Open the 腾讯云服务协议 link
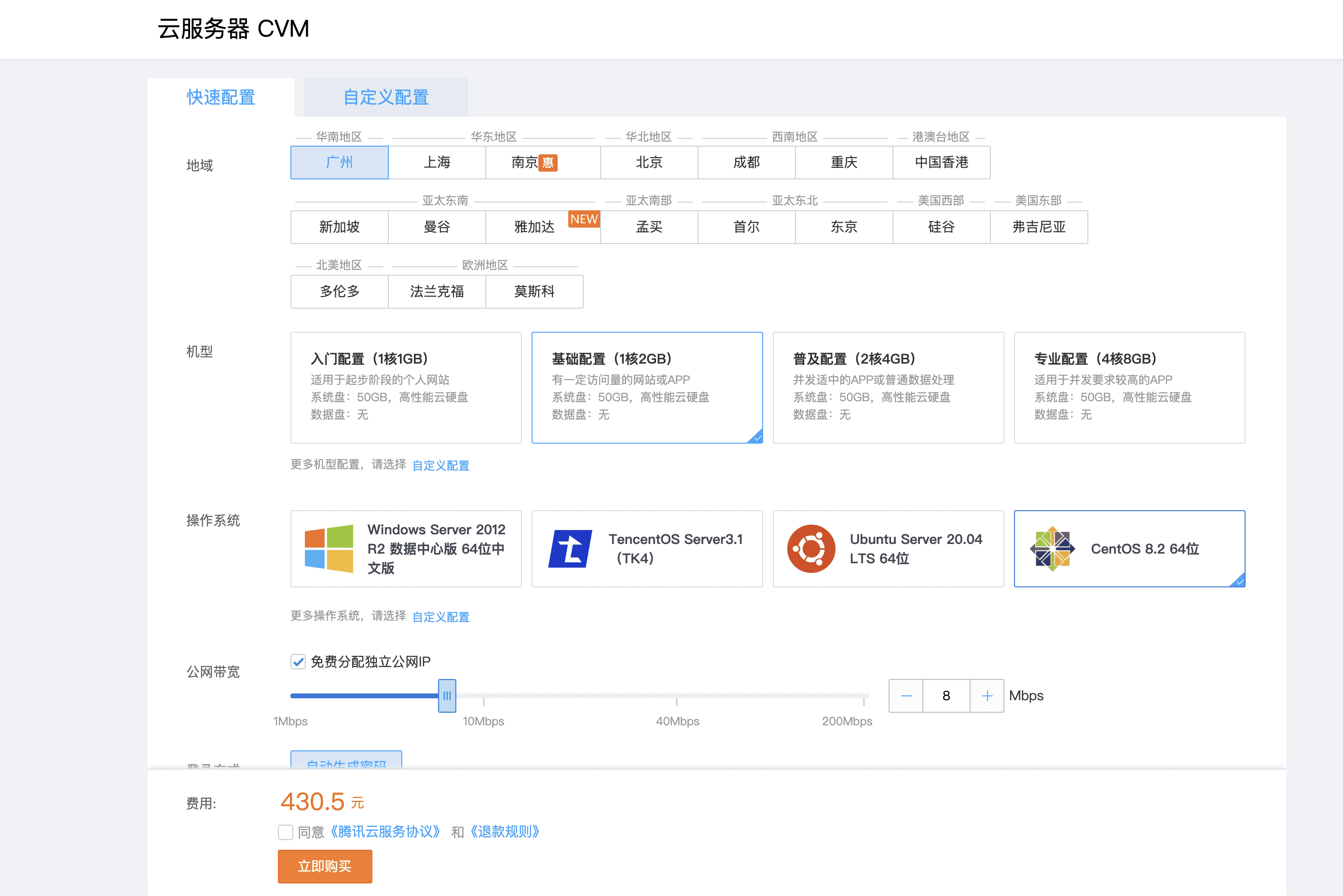 pyautogui.click(x=386, y=832)
